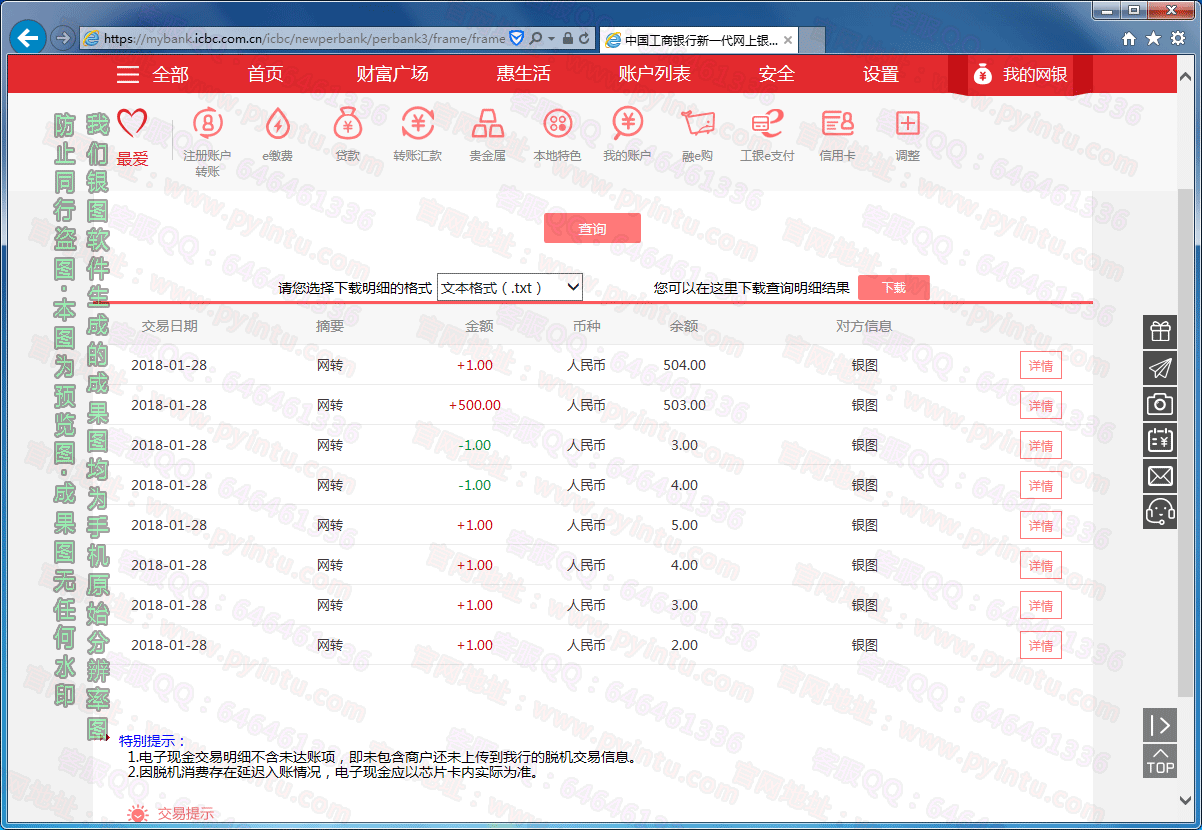Open the e缴费 water drop icon
Screen dimensions: 1202x830
277,124
